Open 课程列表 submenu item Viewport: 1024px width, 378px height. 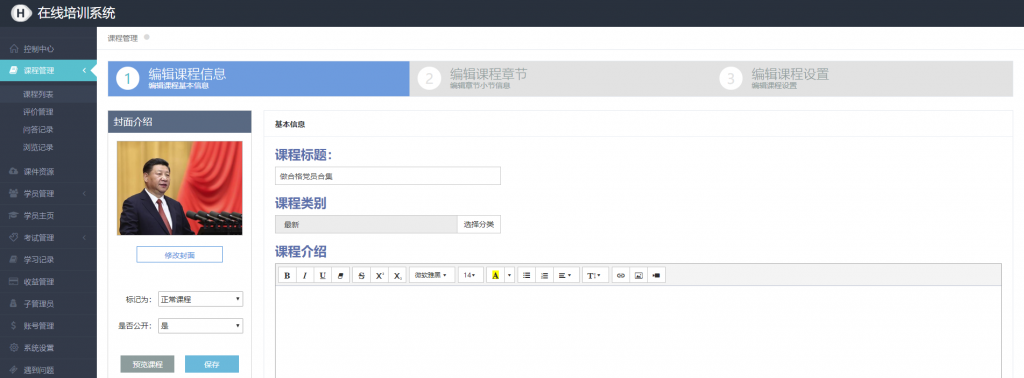tap(48, 95)
